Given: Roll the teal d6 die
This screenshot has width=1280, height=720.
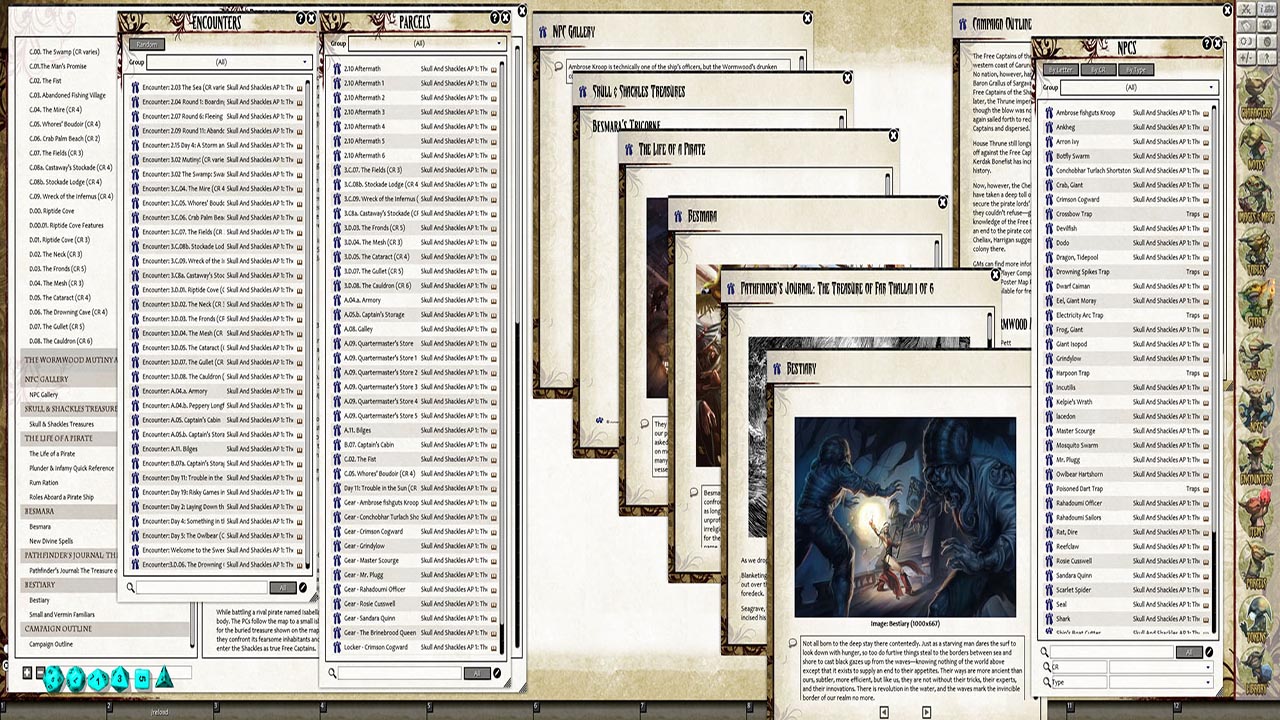Looking at the screenshot, I should [x=142, y=680].
